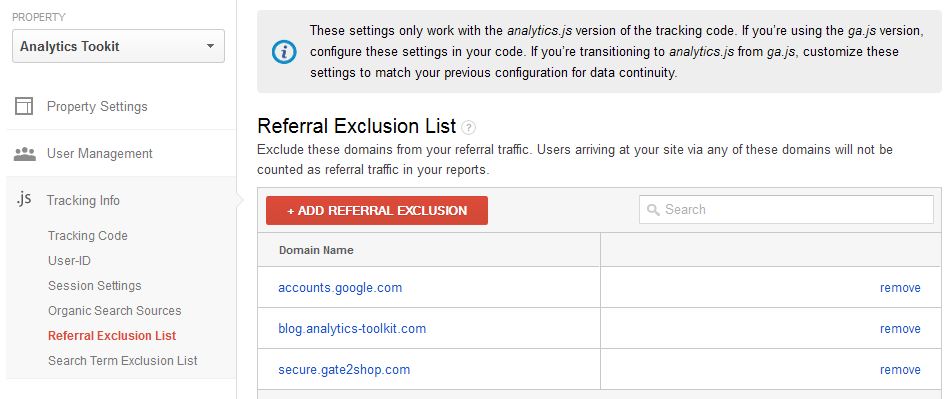
Task: Open Session Settings
Action: click(95, 286)
